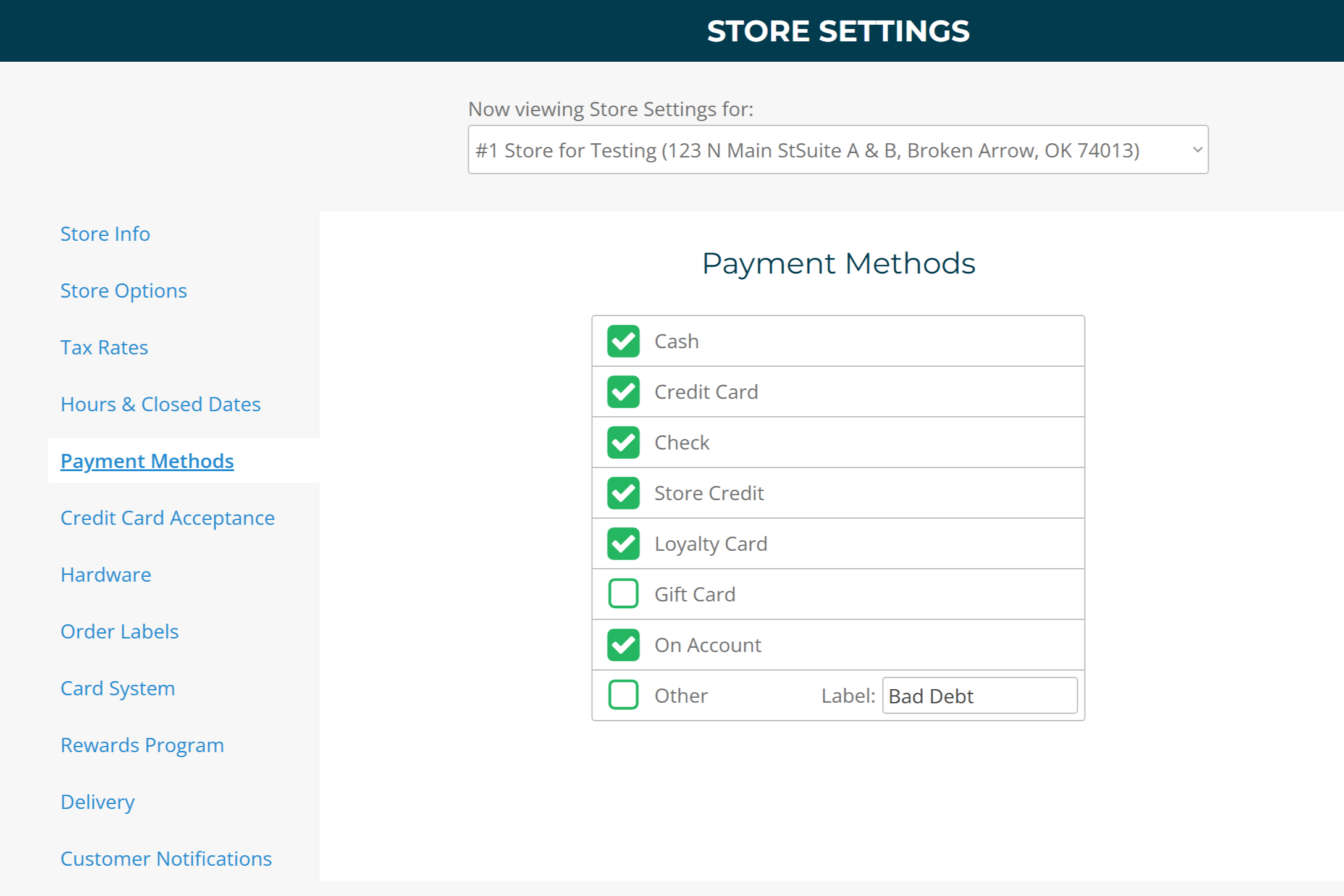Screen dimensions: 1344x896
Task: Open Store Info settings
Action: point(105,234)
